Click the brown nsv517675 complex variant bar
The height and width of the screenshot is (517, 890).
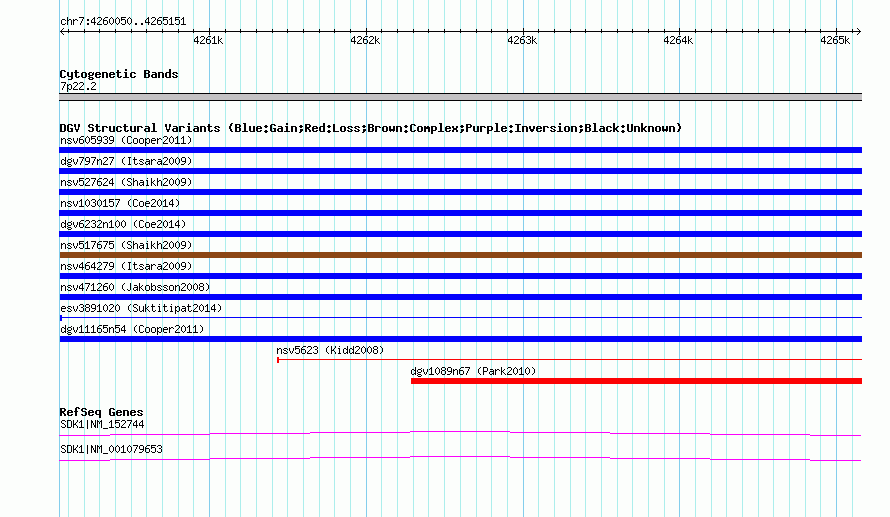pyautogui.click(x=460, y=255)
